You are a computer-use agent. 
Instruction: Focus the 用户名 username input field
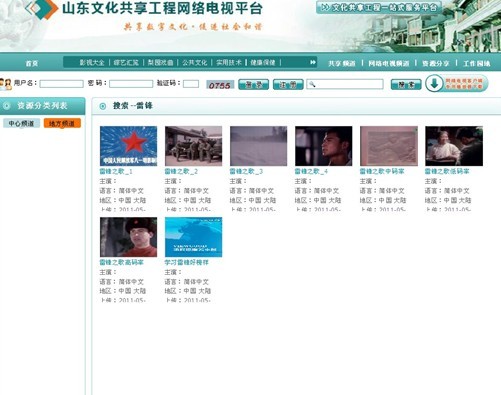(61, 84)
